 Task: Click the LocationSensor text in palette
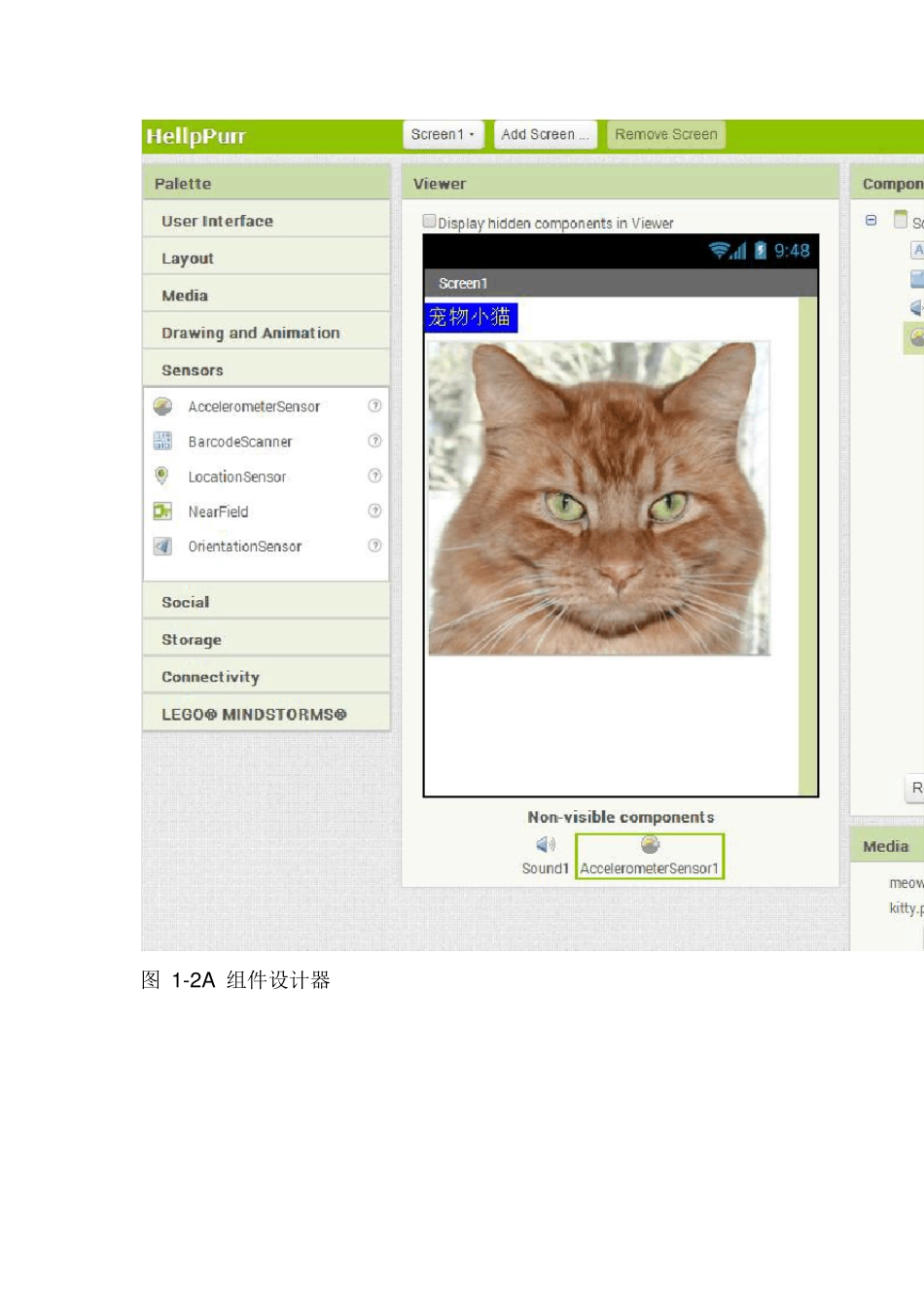(237, 477)
